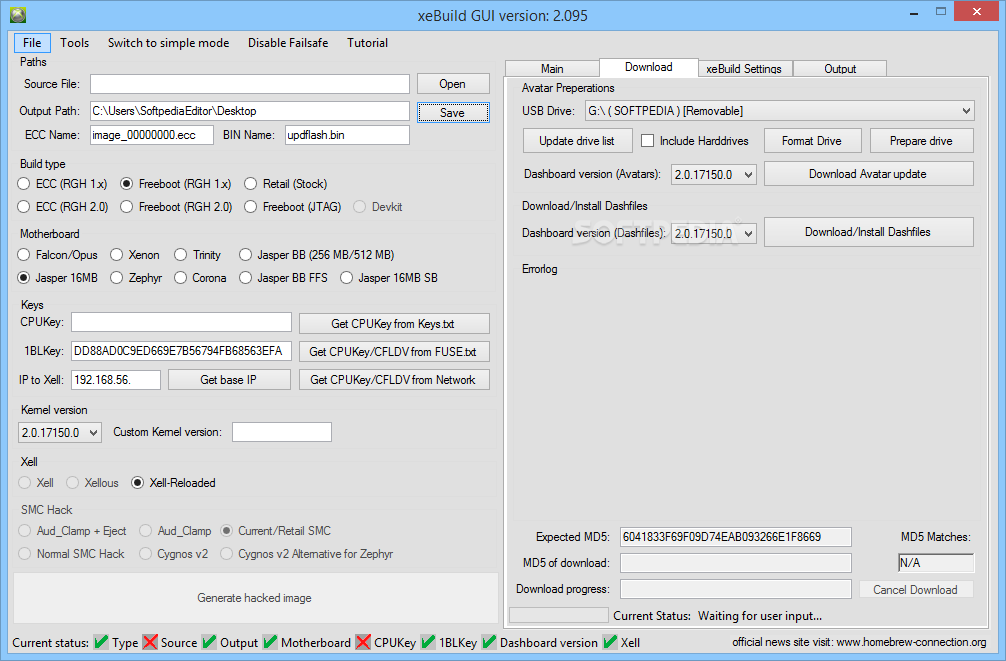Click the Get base IP button
The width and height of the screenshot is (1006, 661).
[229, 380]
